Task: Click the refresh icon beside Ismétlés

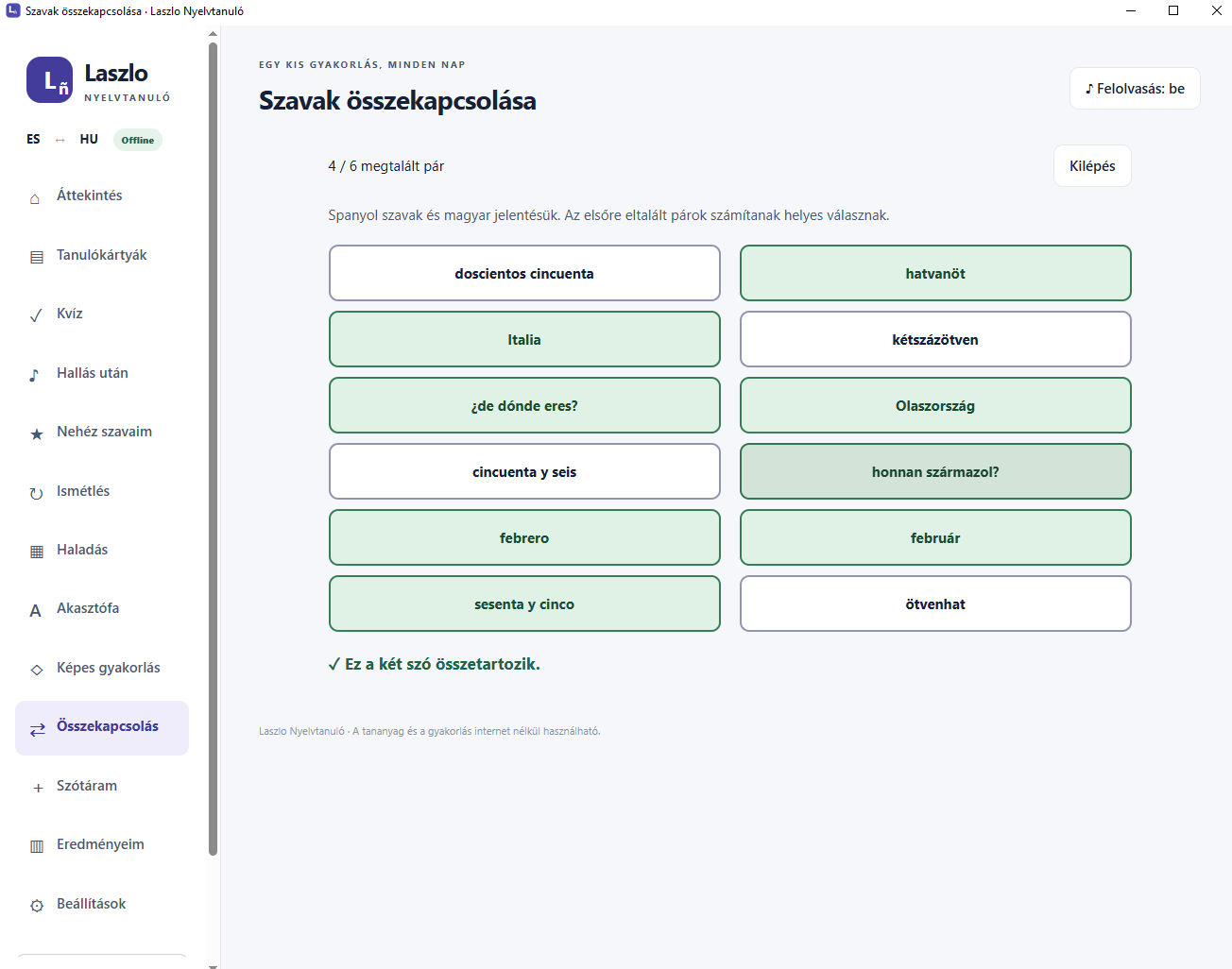Action: 36,493
